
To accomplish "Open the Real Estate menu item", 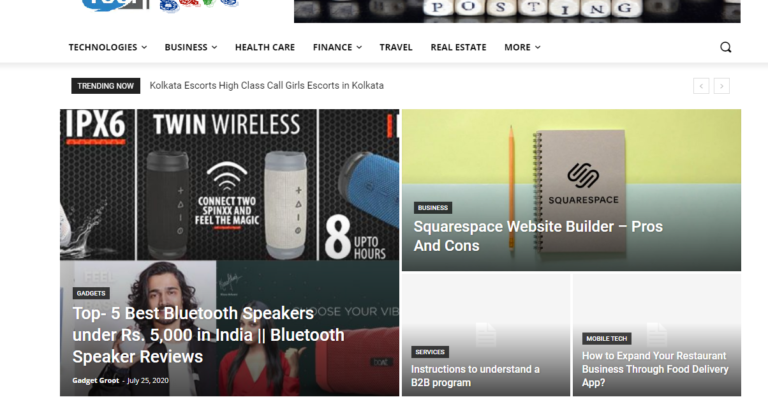I will click(458, 47).
